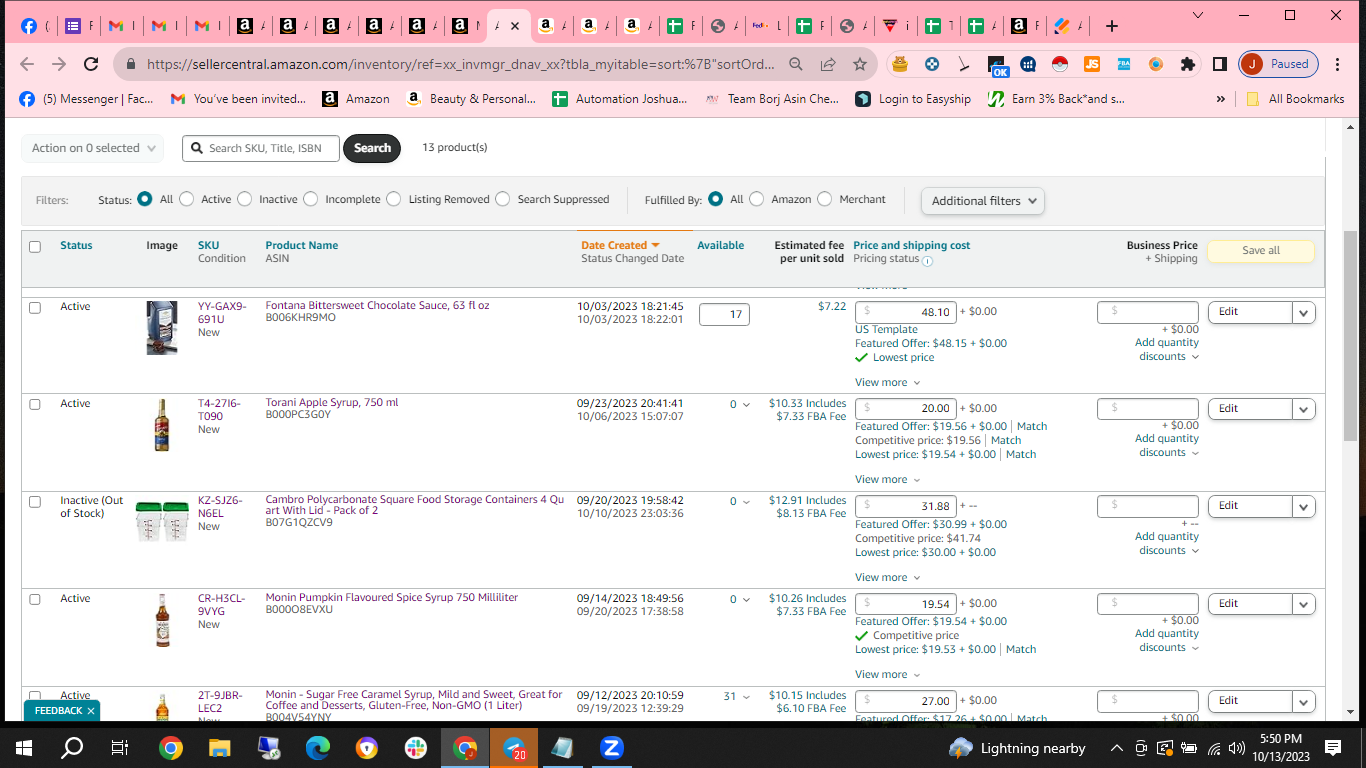Image resolution: width=1366 pixels, height=768 pixels.
Task: Open the Action on 0 selected dropdown
Action: click(x=93, y=148)
